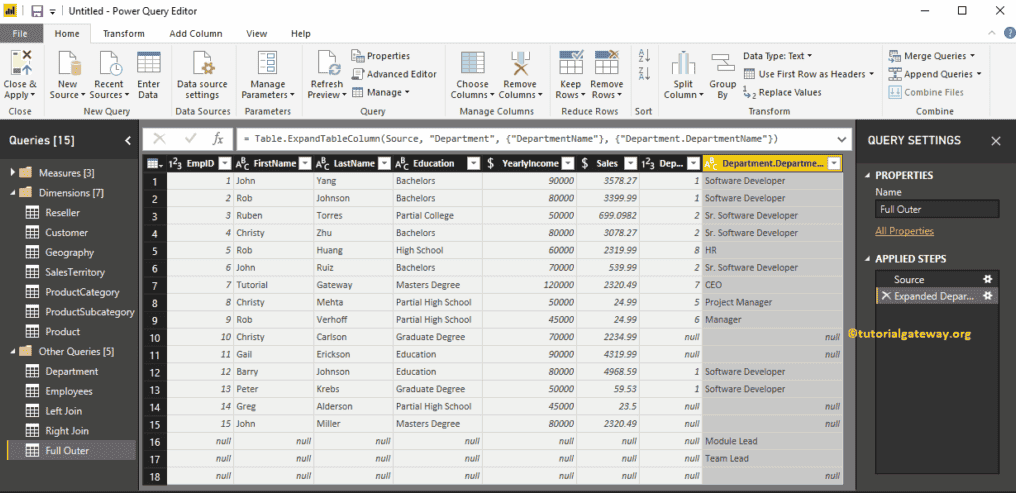Open the Help question mark icon
1016x493 pixels.
coord(1010,33)
